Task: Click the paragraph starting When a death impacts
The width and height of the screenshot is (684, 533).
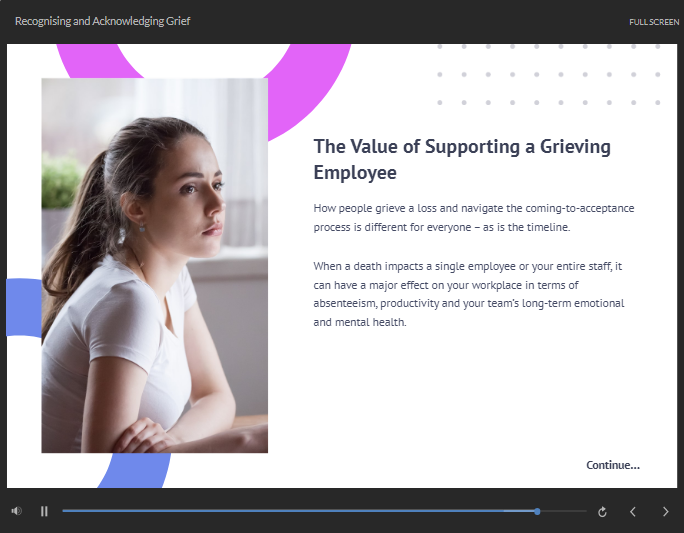Action: coord(469,294)
